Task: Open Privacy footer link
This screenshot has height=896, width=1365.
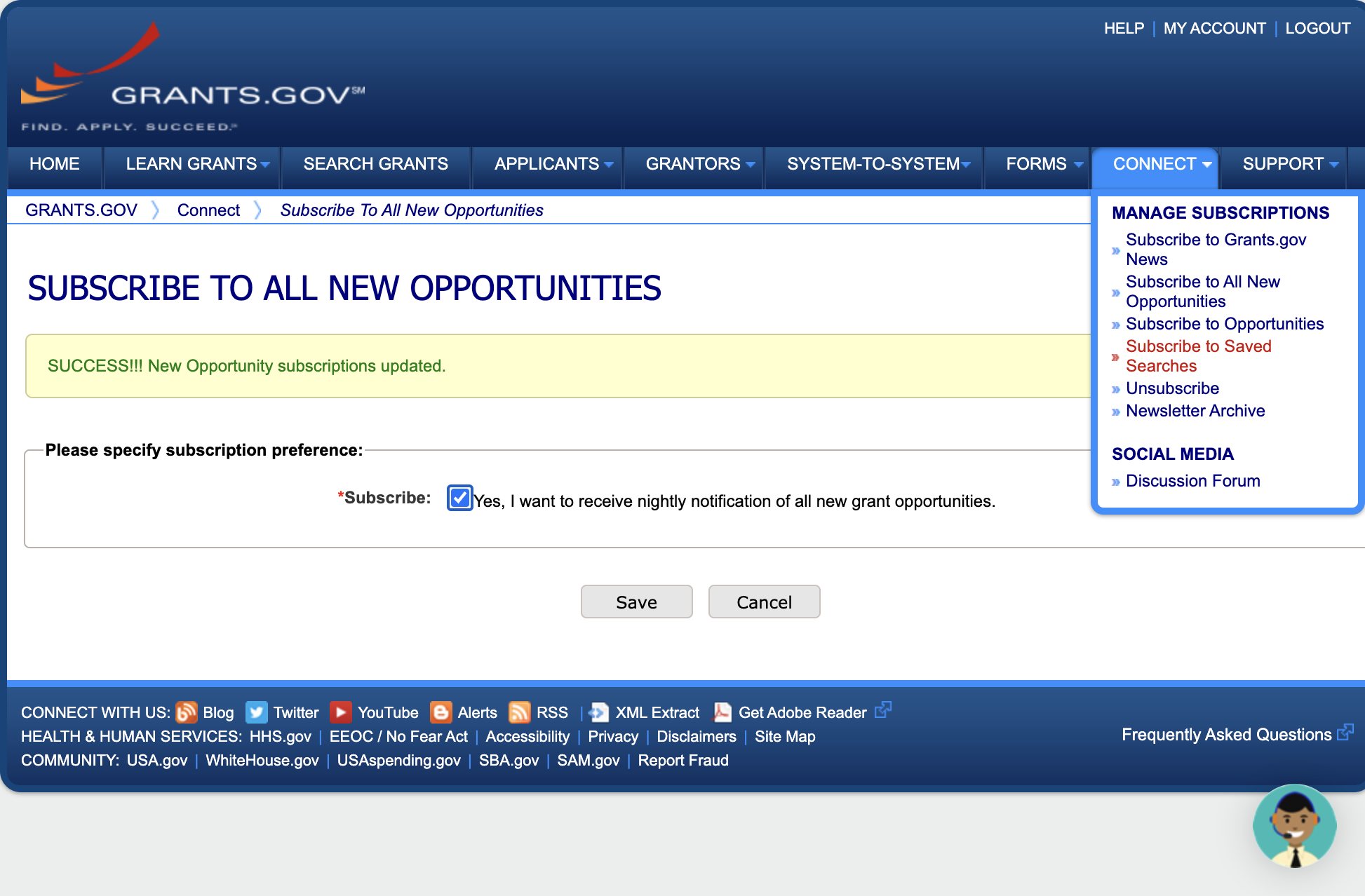Action: [613, 737]
